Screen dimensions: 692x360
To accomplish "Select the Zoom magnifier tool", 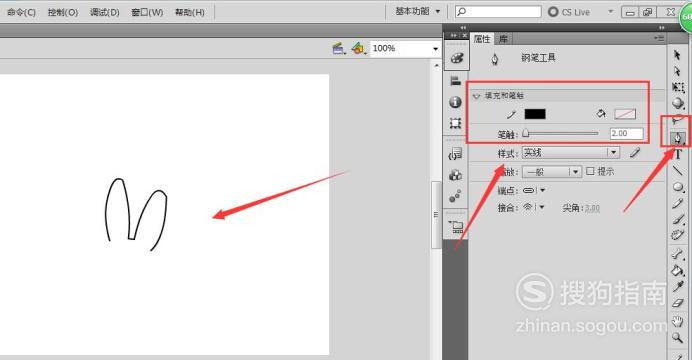I will [677, 338].
